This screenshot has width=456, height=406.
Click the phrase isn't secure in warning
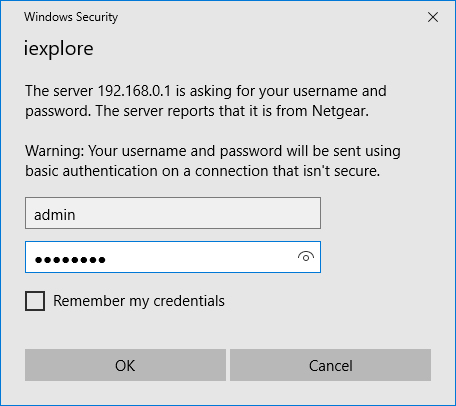341,171
